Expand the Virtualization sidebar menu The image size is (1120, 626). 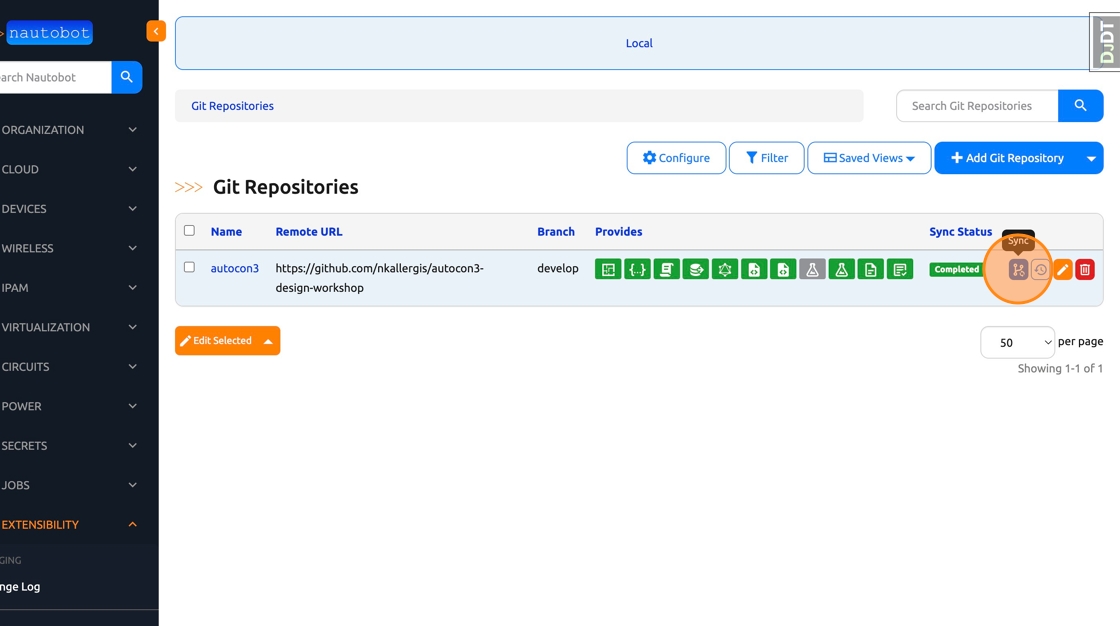(70, 327)
